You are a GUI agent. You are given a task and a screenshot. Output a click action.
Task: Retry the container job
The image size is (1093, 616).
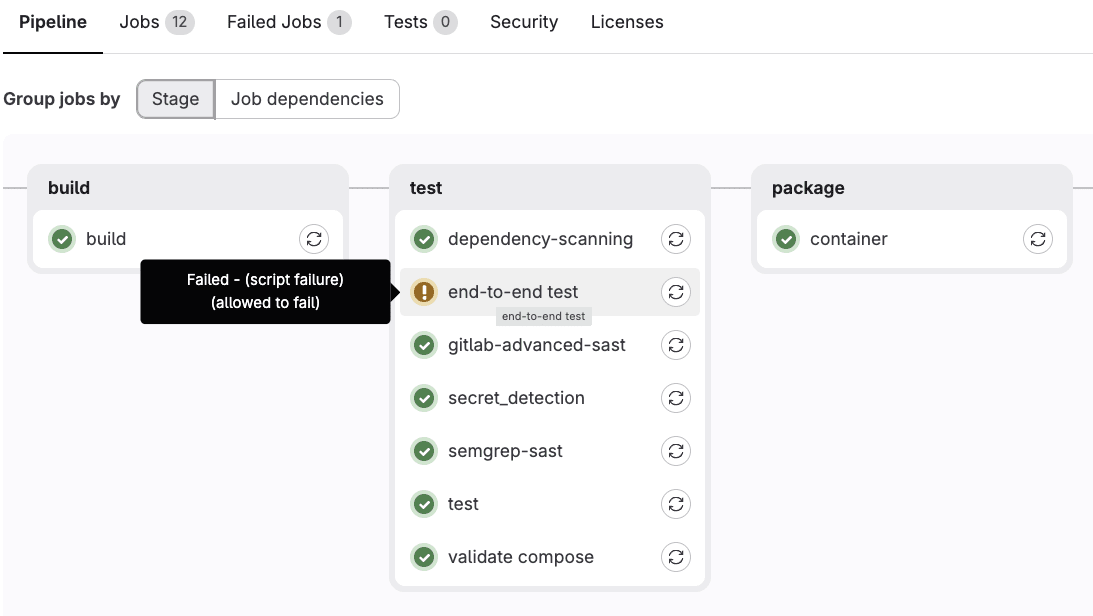click(1037, 239)
